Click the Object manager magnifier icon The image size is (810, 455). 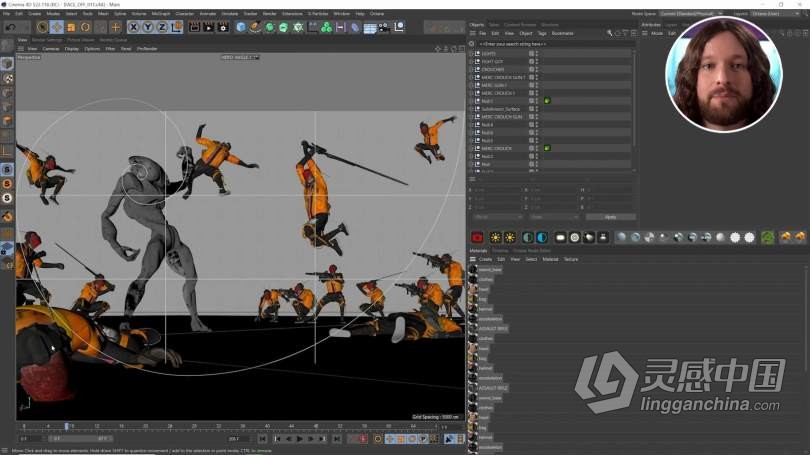(x=610, y=33)
